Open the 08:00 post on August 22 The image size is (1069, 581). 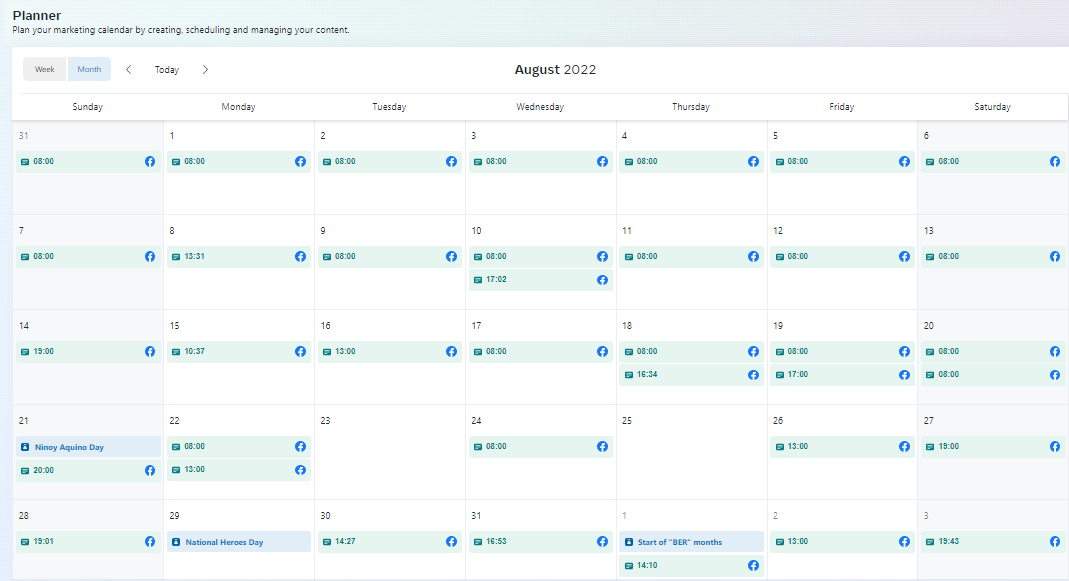(x=239, y=447)
